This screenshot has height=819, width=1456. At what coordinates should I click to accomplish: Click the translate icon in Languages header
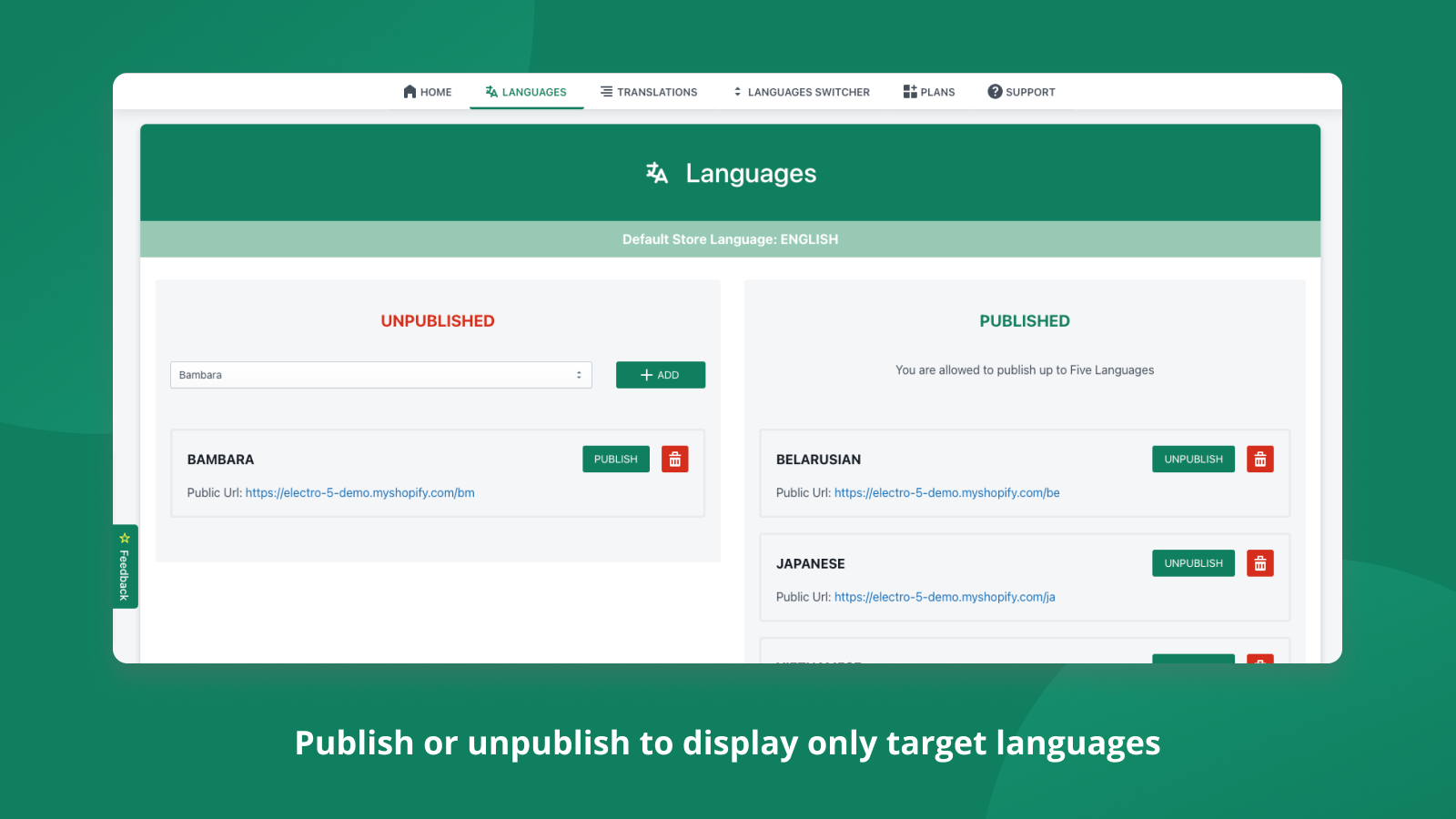pos(657,173)
